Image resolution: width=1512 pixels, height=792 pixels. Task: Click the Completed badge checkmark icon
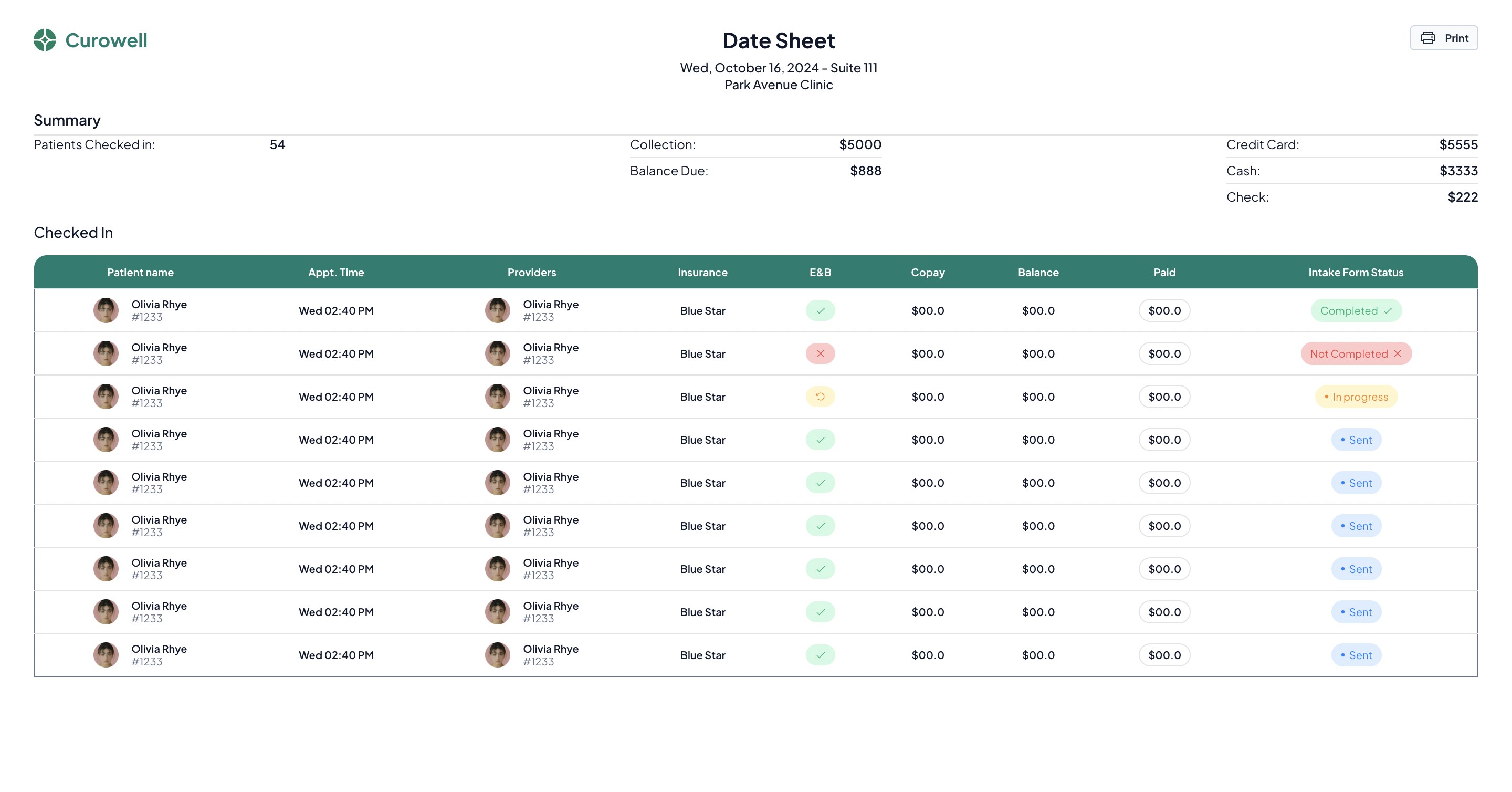(x=1388, y=310)
